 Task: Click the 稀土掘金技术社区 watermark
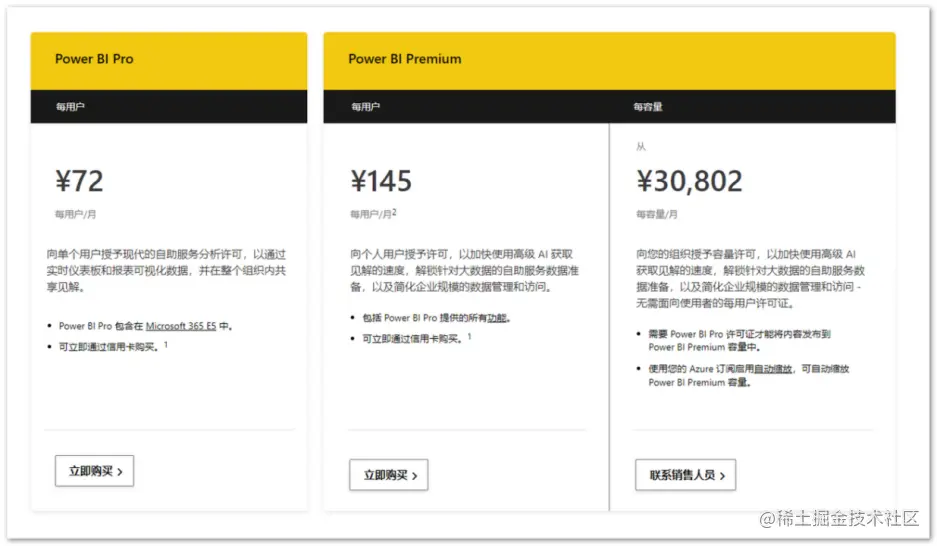(839, 518)
